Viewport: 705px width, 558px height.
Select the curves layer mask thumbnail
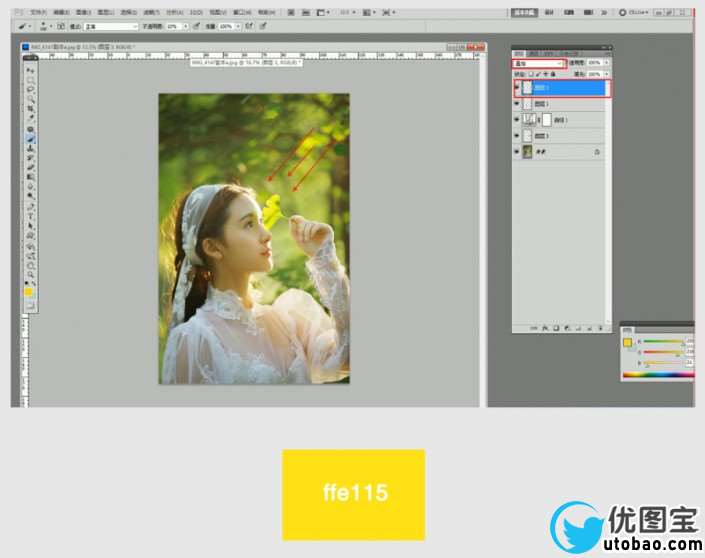(546, 119)
